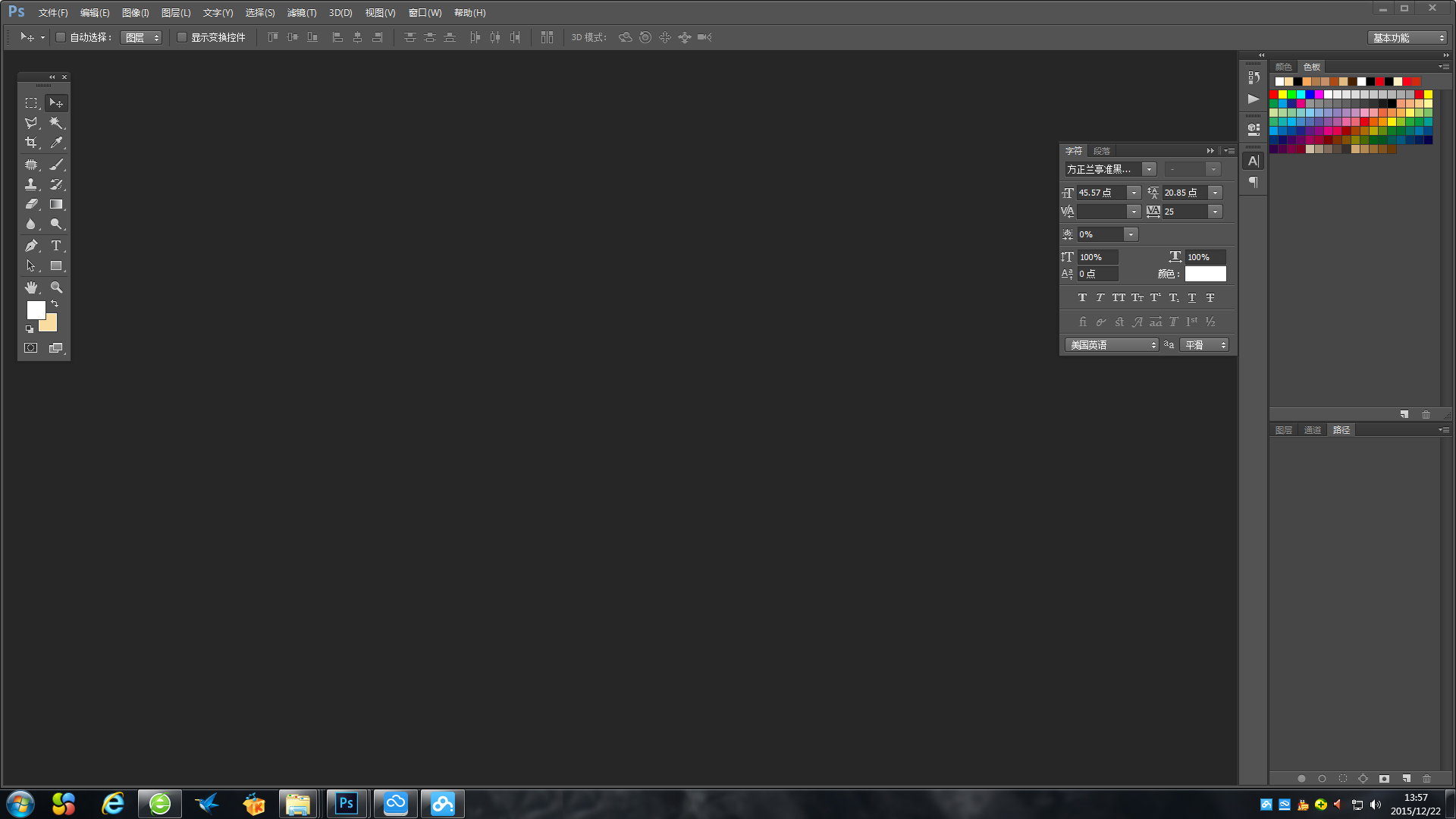Click underline text style button
The height and width of the screenshot is (819, 1456).
click(x=1192, y=298)
